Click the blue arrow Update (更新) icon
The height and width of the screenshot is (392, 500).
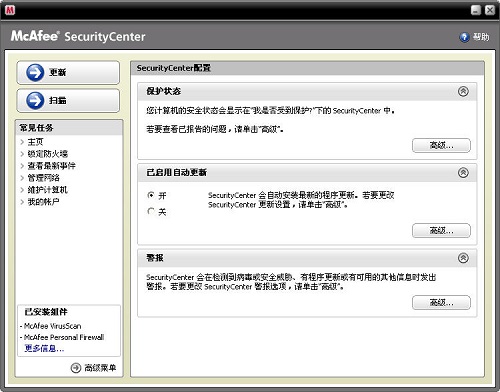(x=35, y=72)
